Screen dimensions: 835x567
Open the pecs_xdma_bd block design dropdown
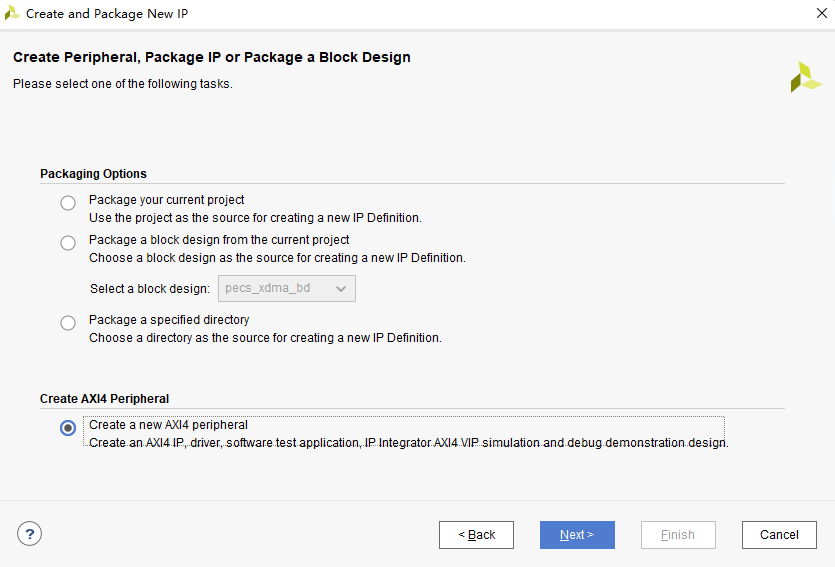coord(286,289)
